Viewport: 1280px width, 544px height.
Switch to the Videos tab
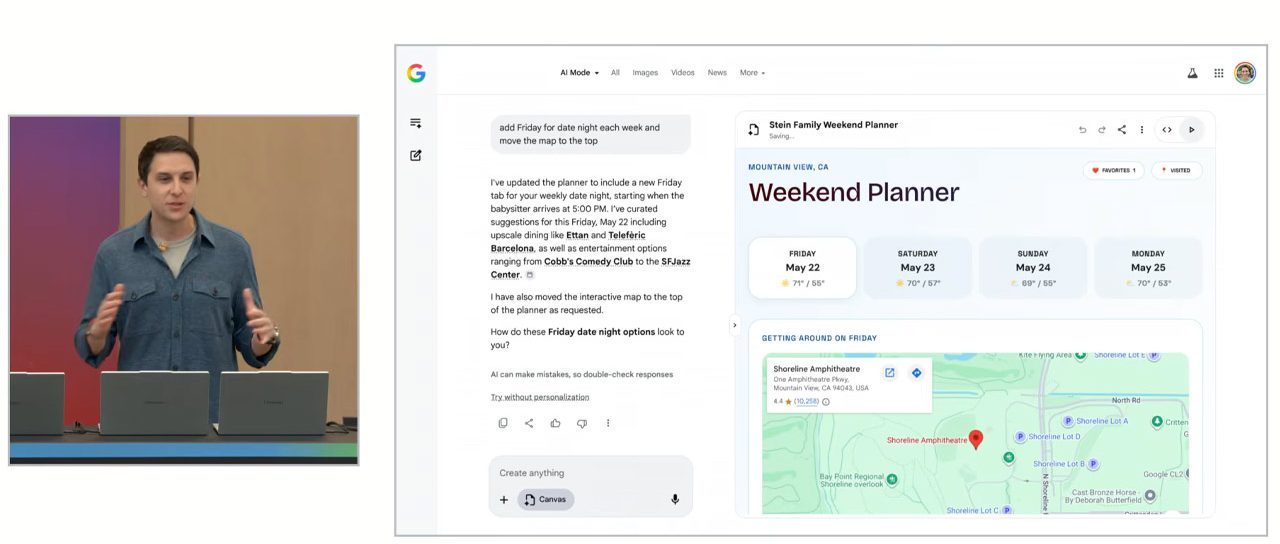click(683, 73)
